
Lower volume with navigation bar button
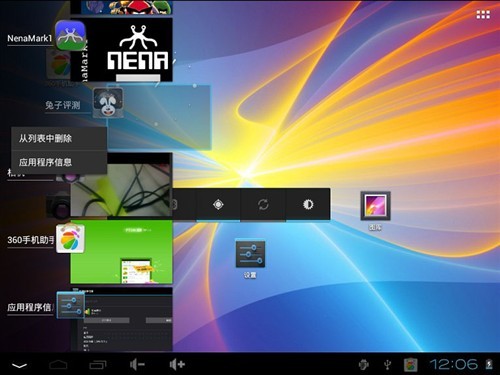pos(137,365)
